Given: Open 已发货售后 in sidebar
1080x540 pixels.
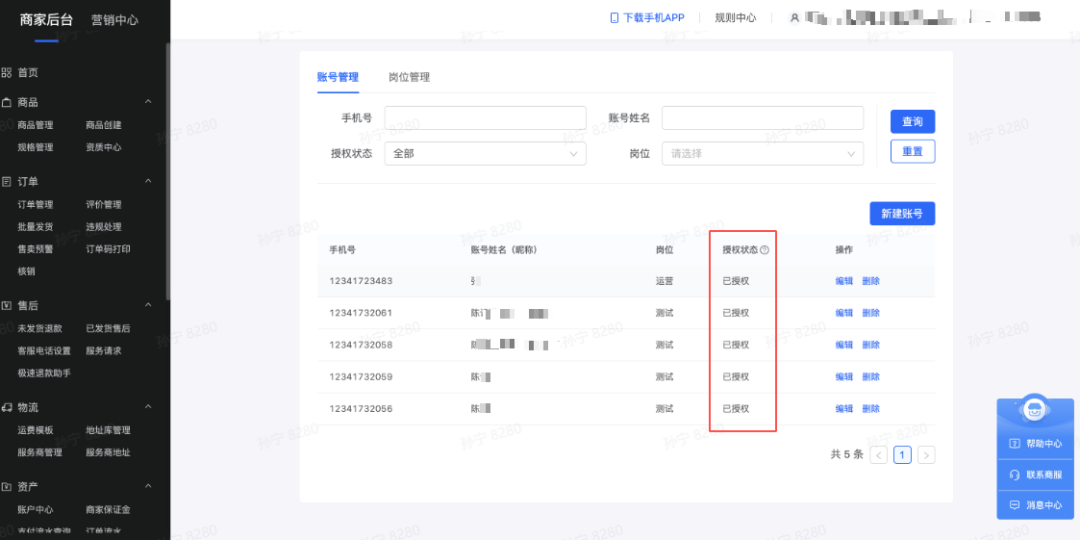Looking at the screenshot, I should coord(108,329).
